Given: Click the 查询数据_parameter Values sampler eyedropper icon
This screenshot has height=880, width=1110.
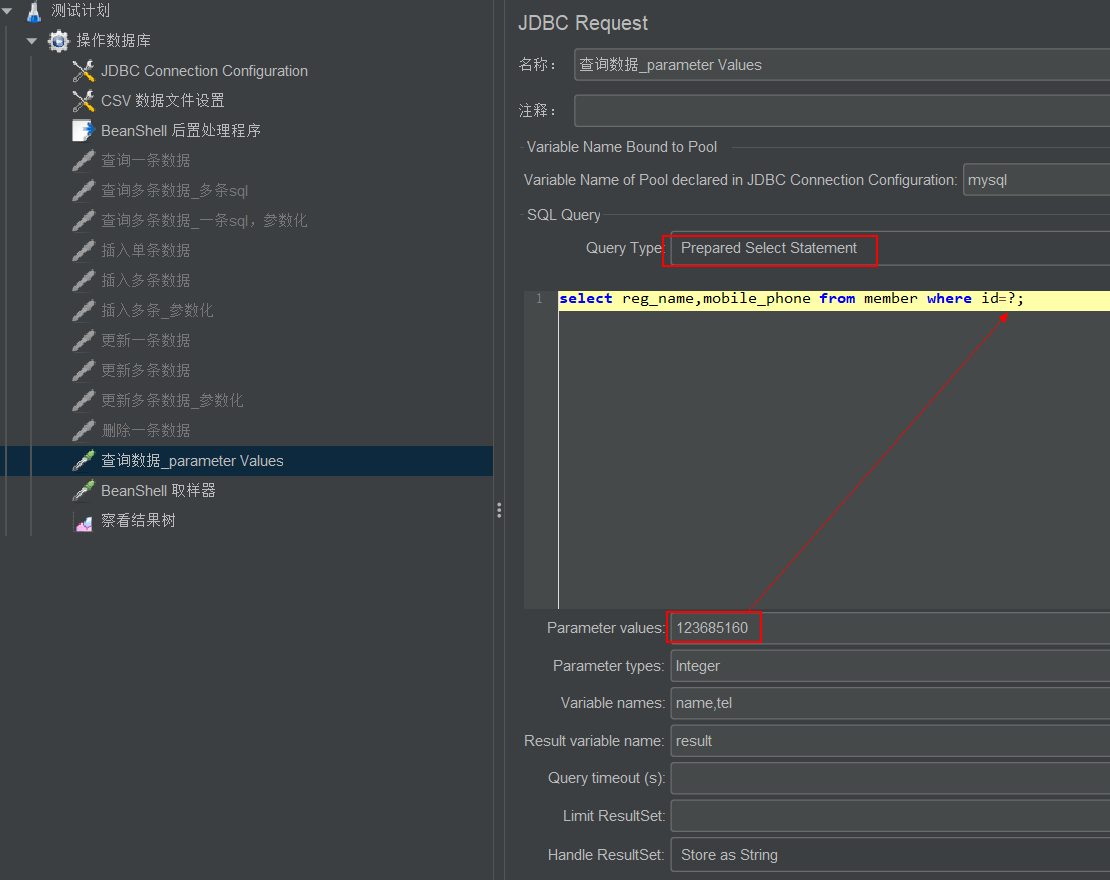Looking at the screenshot, I should click(82, 460).
